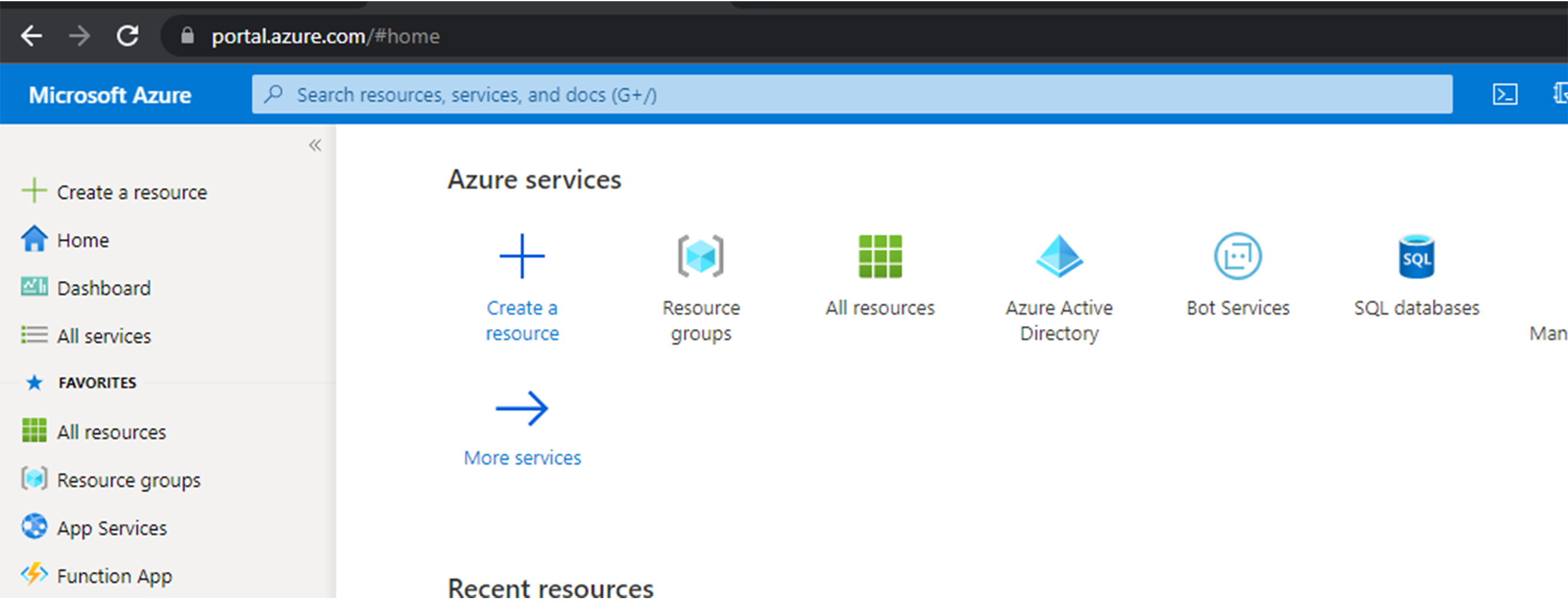Click the Azure services heading
Image resolution: width=1568 pixels, height=611 pixels.
click(x=534, y=180)
